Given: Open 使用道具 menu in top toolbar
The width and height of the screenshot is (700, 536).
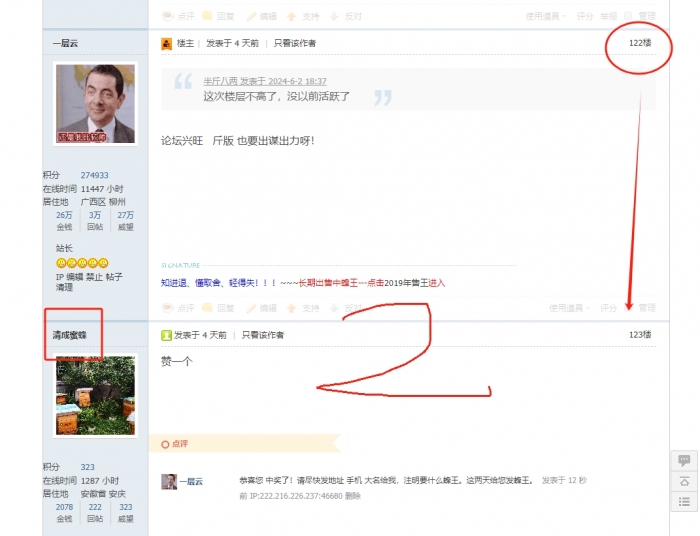Looking at the screenshot, I should click(547, 16).
